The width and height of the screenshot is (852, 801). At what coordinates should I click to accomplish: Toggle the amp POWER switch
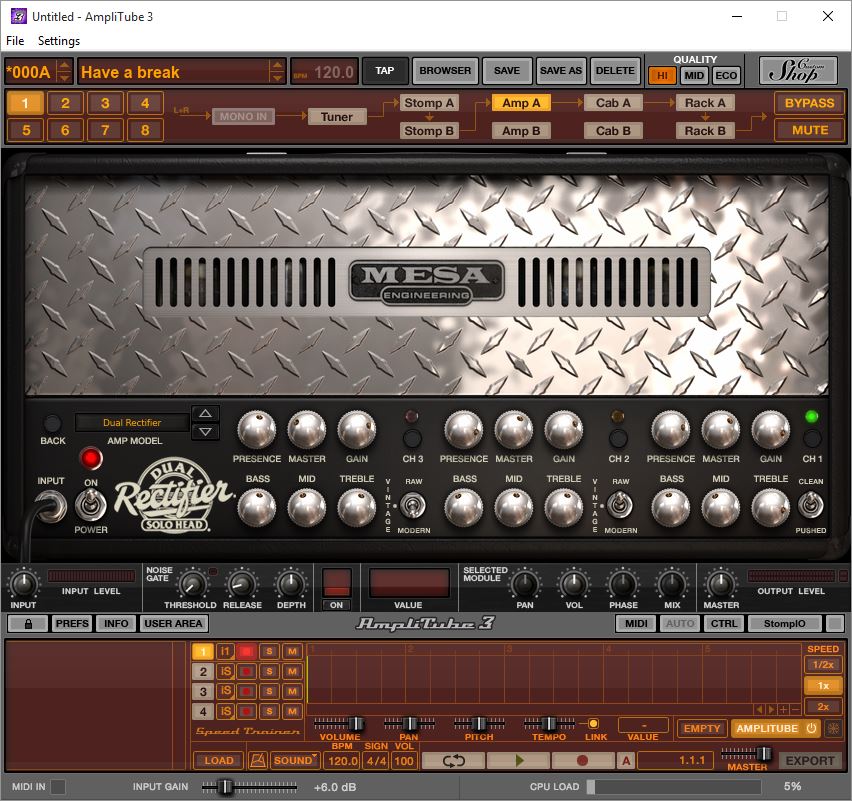(90, 505)
